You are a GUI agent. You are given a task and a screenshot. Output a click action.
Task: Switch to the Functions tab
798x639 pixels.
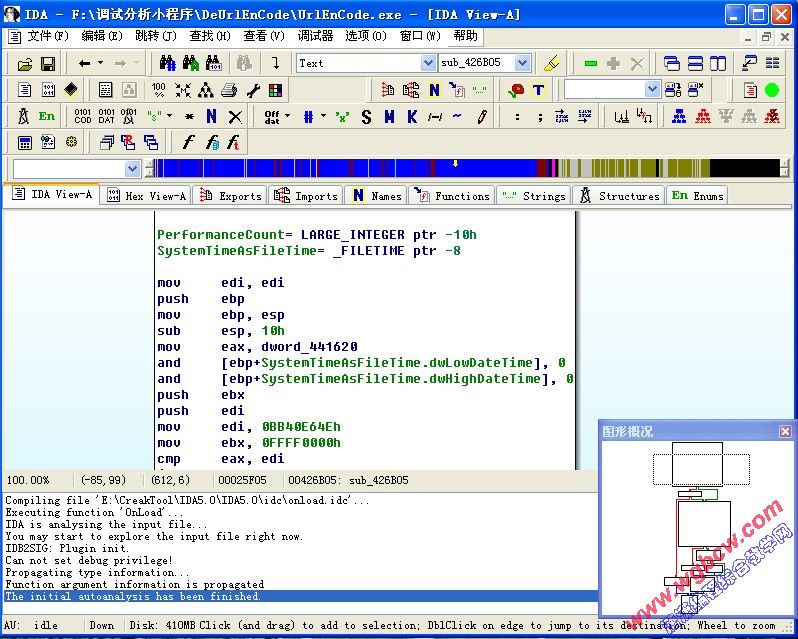coord(452,196)
